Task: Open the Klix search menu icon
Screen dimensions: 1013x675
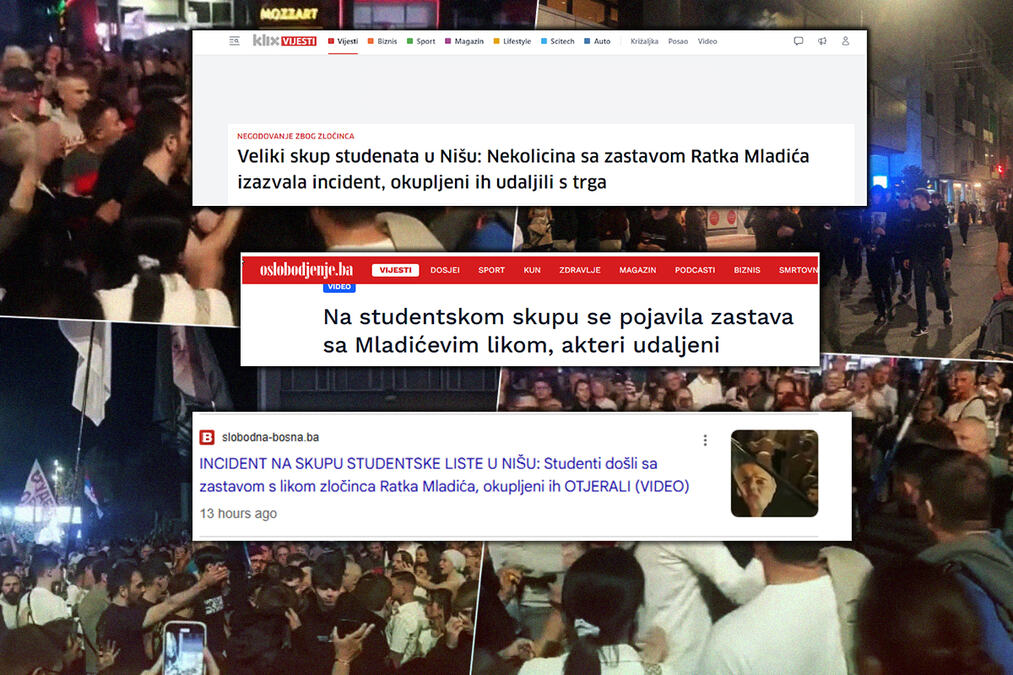Action: click(235, 41)
